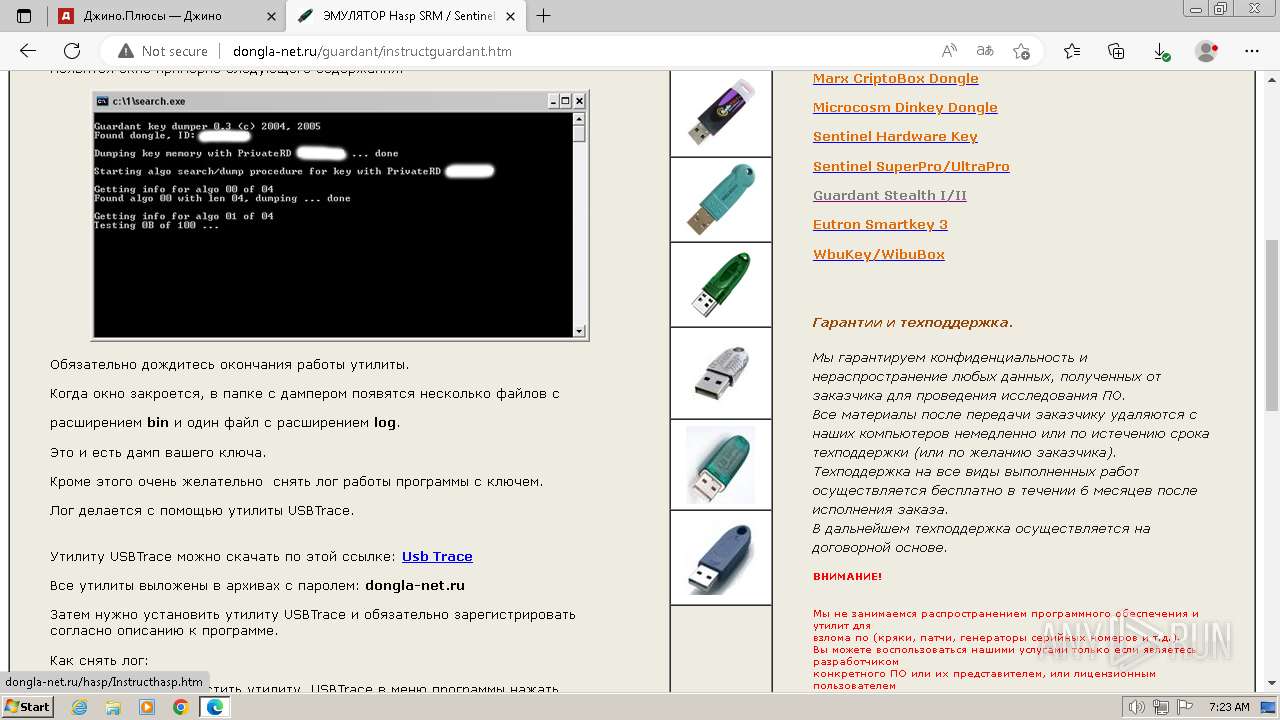The height and width of the screenshot is (720, 1280).
Task: Click the page scroll up arrow
Action: click(1272, 79)
